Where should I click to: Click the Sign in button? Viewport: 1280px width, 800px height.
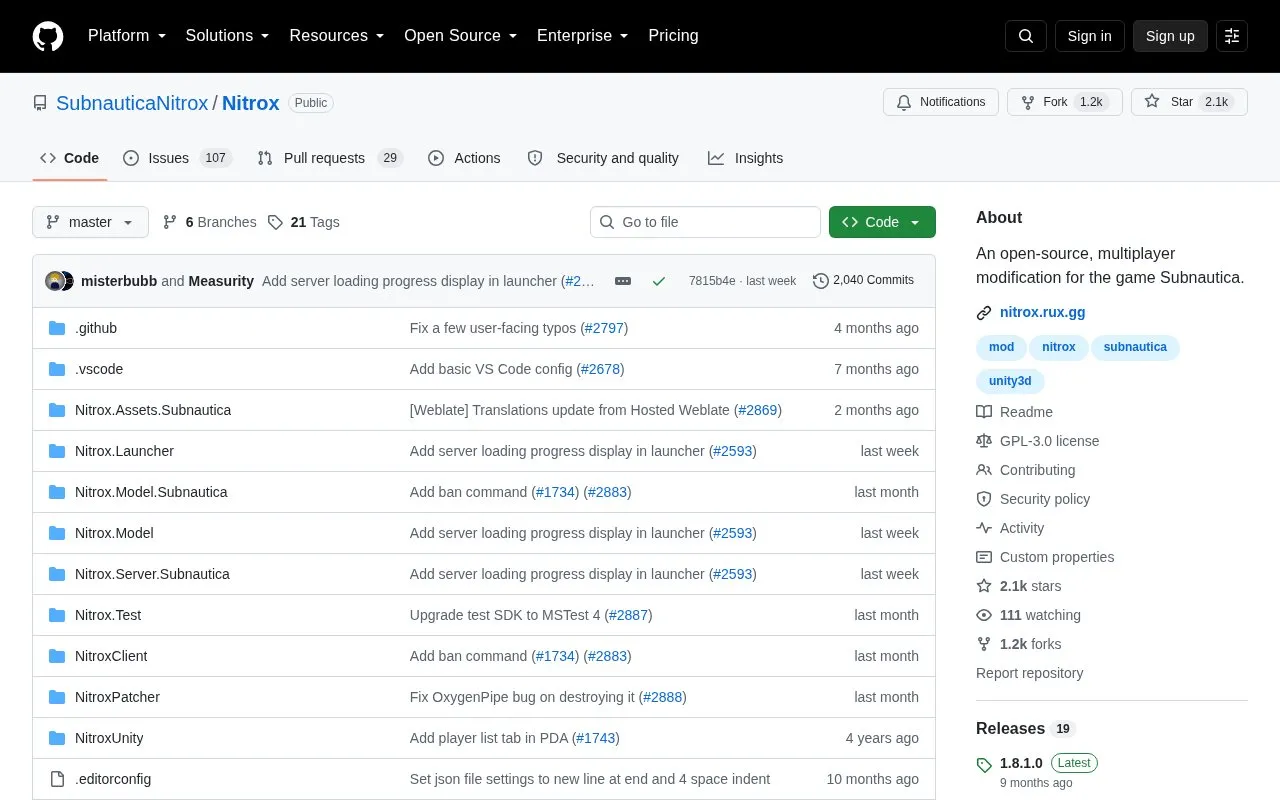tap(1089, 36)
